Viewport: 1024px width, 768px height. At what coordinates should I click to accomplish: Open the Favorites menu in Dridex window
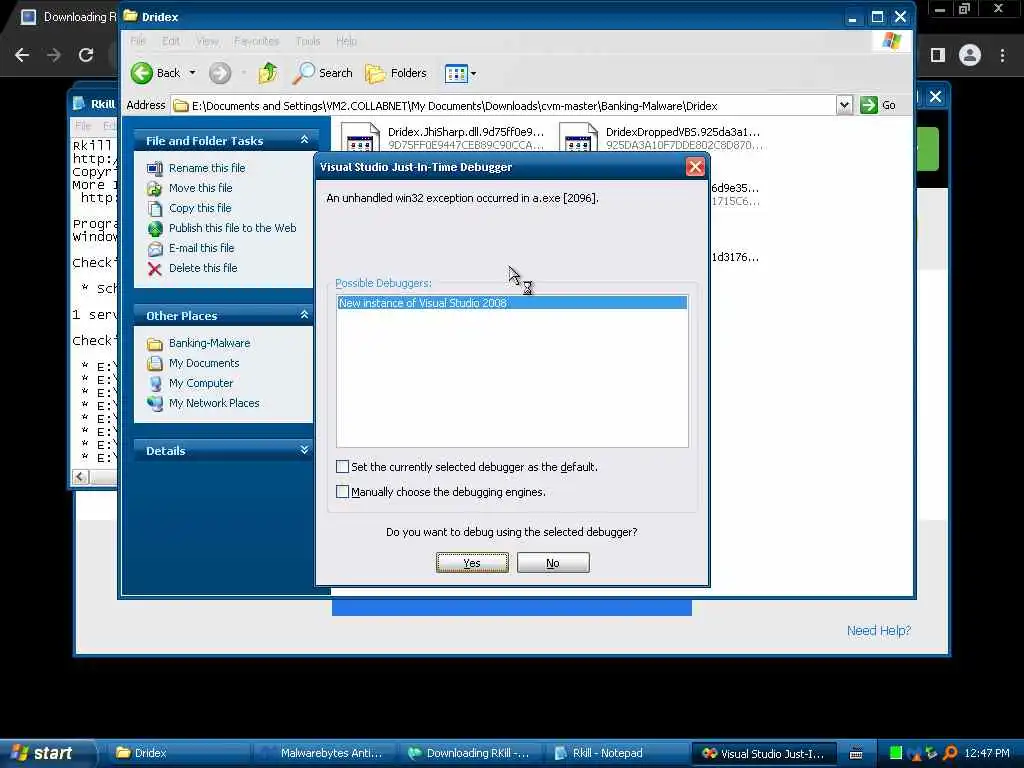coord(257,41)
